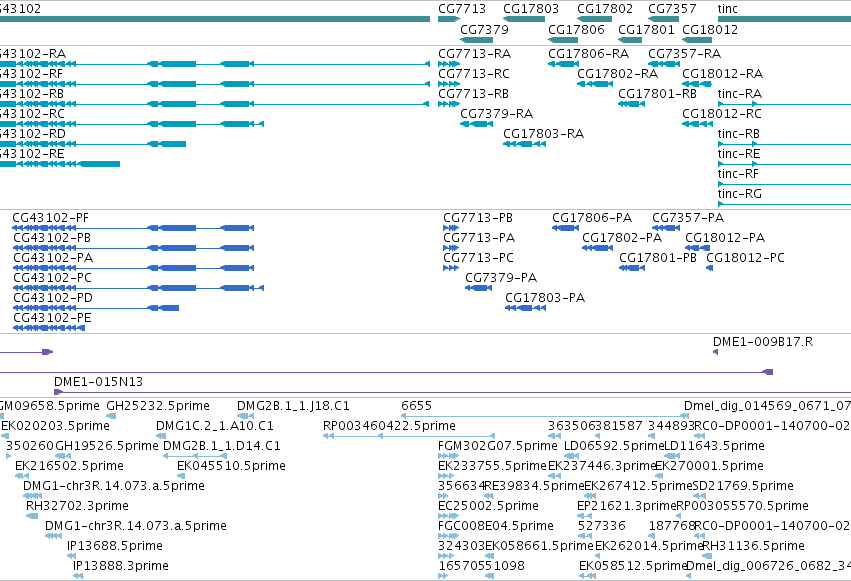Image resolution: width=851 pixels, height=581 pixels.
Task: Select EST DMG2B.1_1.J18.C1
Action: (x=246, y=416)
